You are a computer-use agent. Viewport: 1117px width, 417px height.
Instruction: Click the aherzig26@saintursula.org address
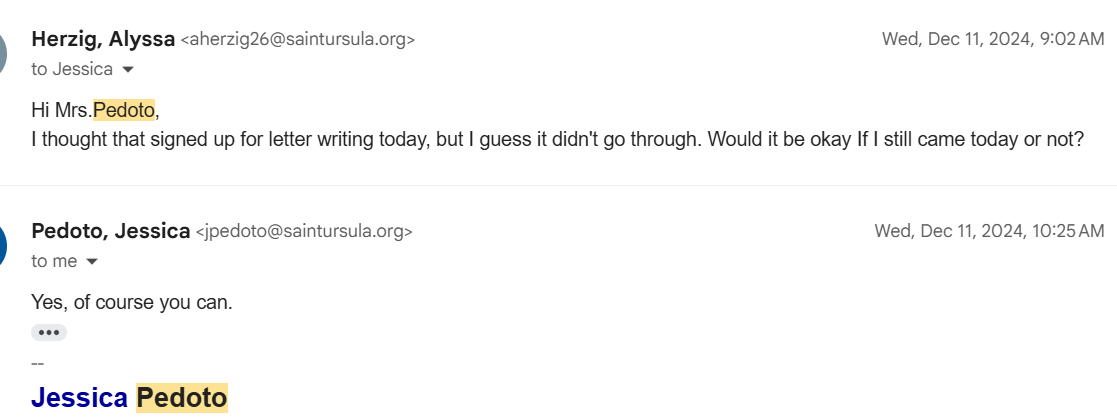(x=297, y=40)
